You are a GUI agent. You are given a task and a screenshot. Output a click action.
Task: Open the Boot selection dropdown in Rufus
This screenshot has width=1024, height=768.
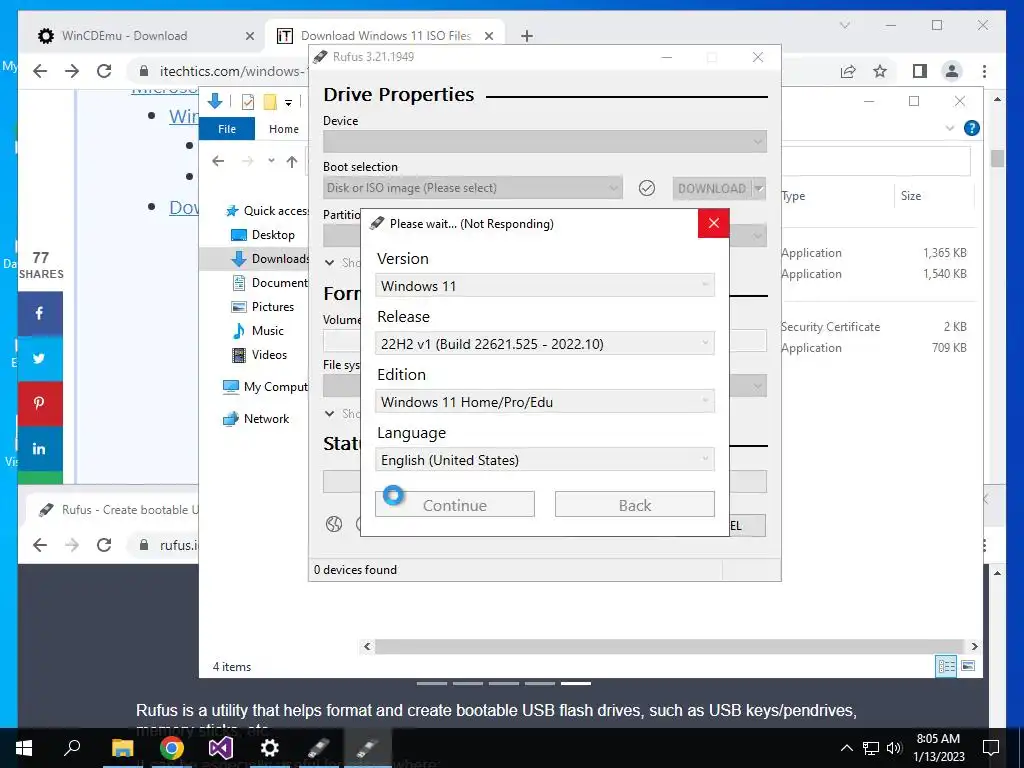[473, 188]
